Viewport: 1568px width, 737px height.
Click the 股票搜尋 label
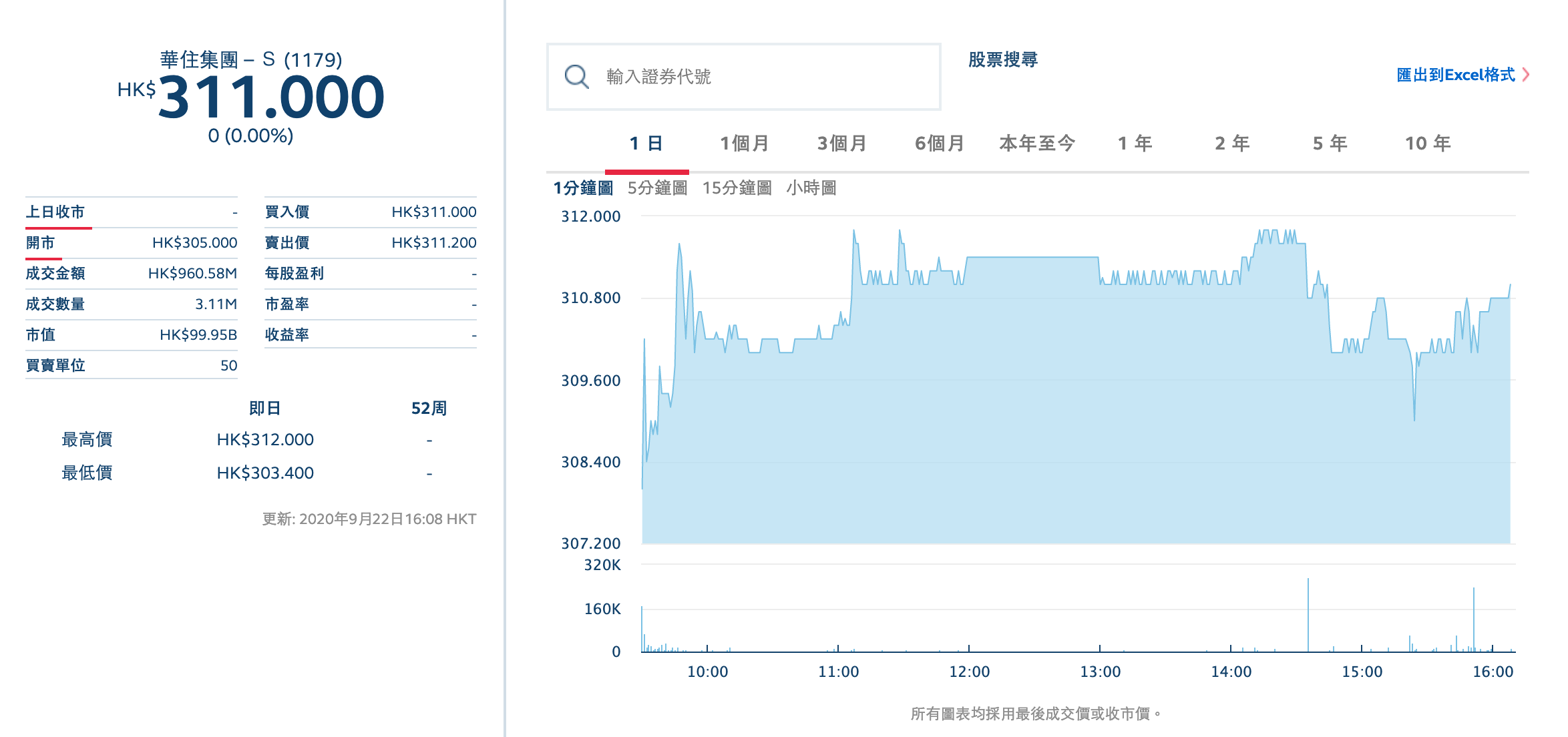[1002, 60]
